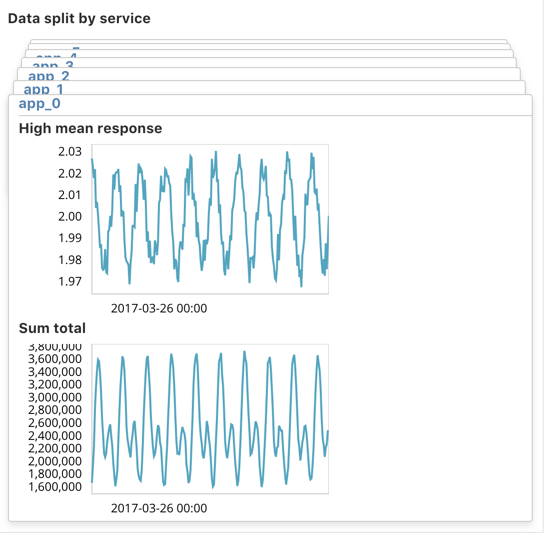Click the High mean response line chart
544x535 pixels.
coord(210,219)
